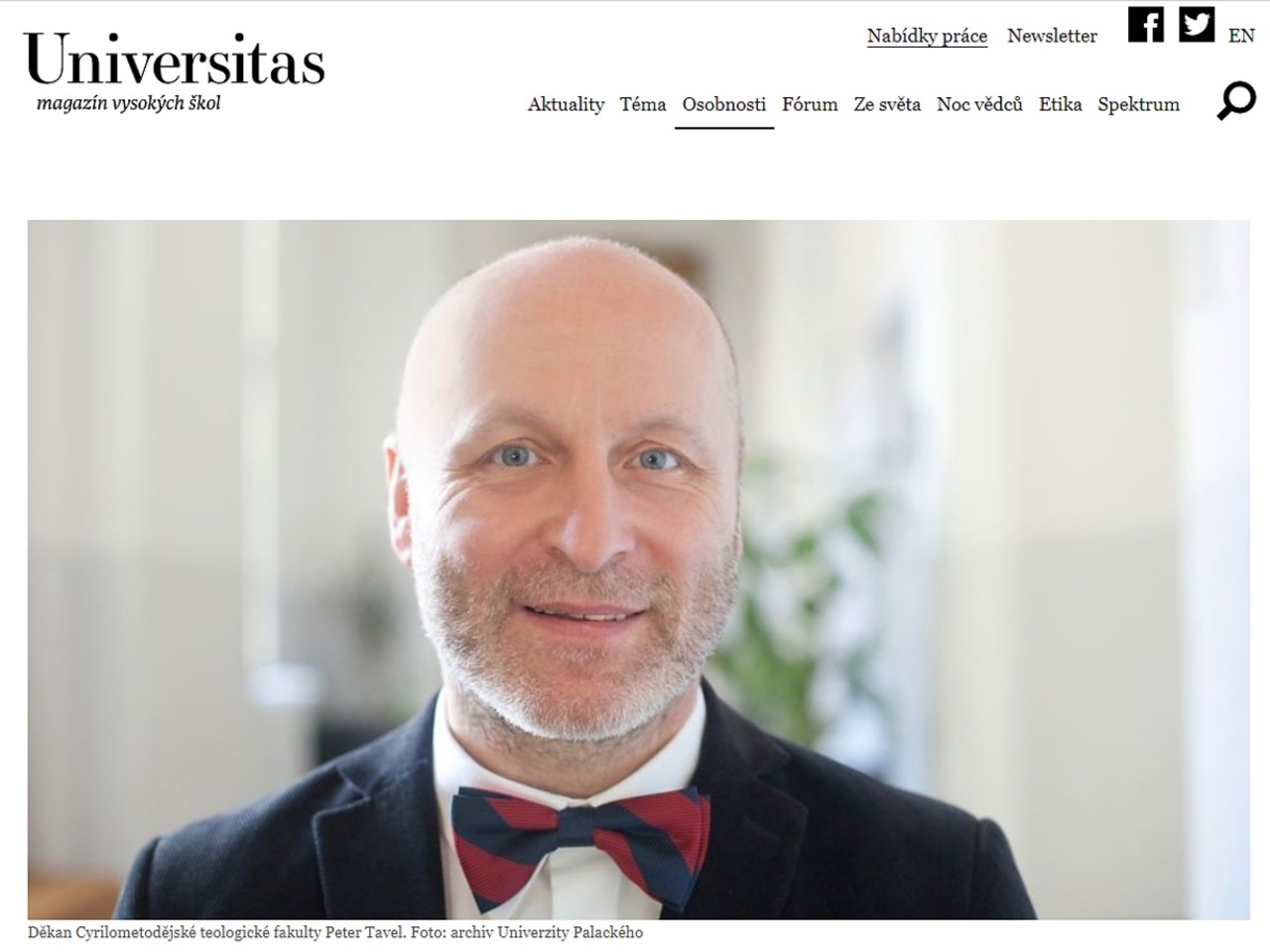Click the magazín vysokých škol tagline

[x=128, y=103]
